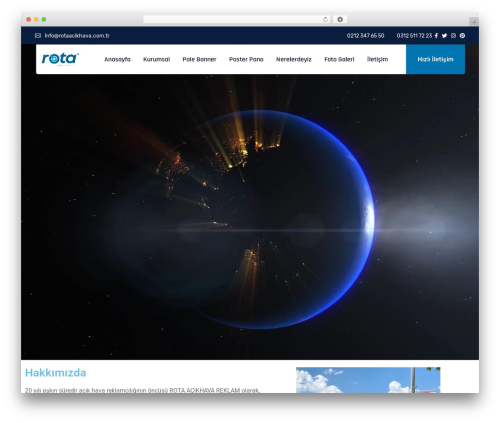Open a new browser tab with plus button

[474, 22]
